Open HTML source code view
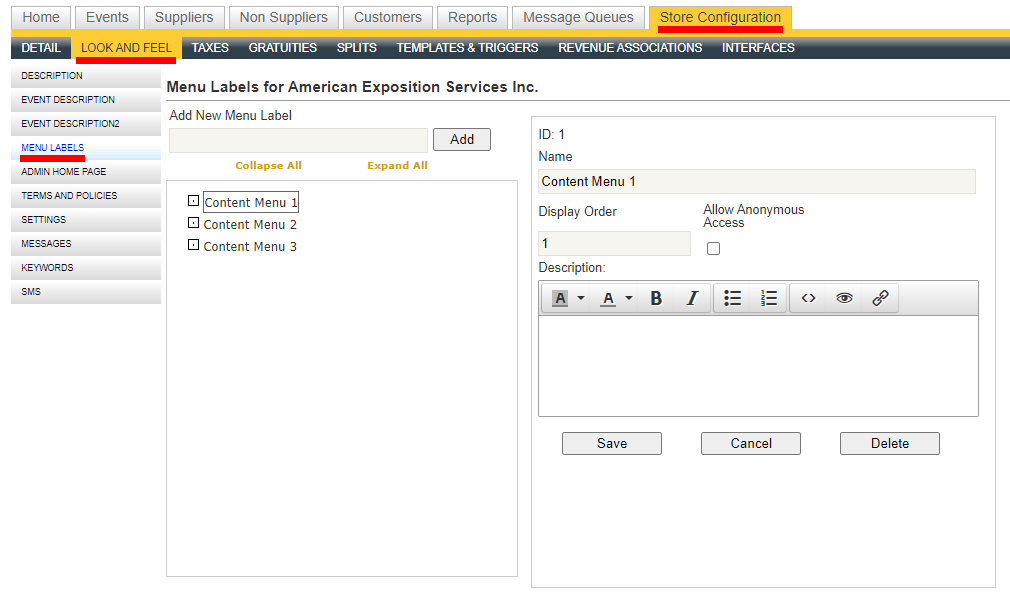The image size is (1010, 593). click(809, 298)
